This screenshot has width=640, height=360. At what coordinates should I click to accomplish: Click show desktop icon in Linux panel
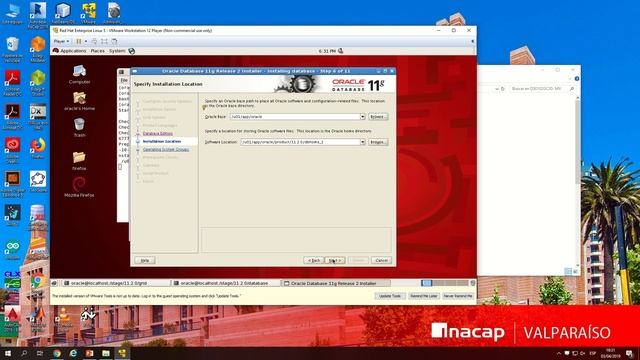(x=54, y=283)
